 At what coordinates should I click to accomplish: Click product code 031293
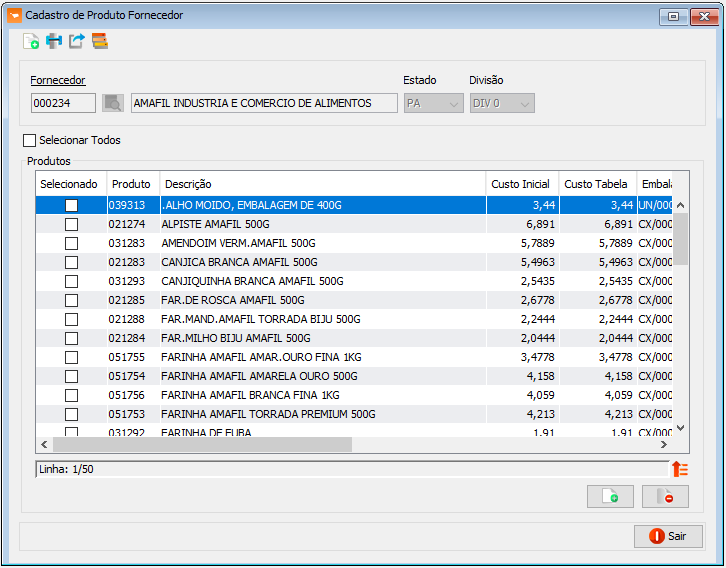coord(126,281)
